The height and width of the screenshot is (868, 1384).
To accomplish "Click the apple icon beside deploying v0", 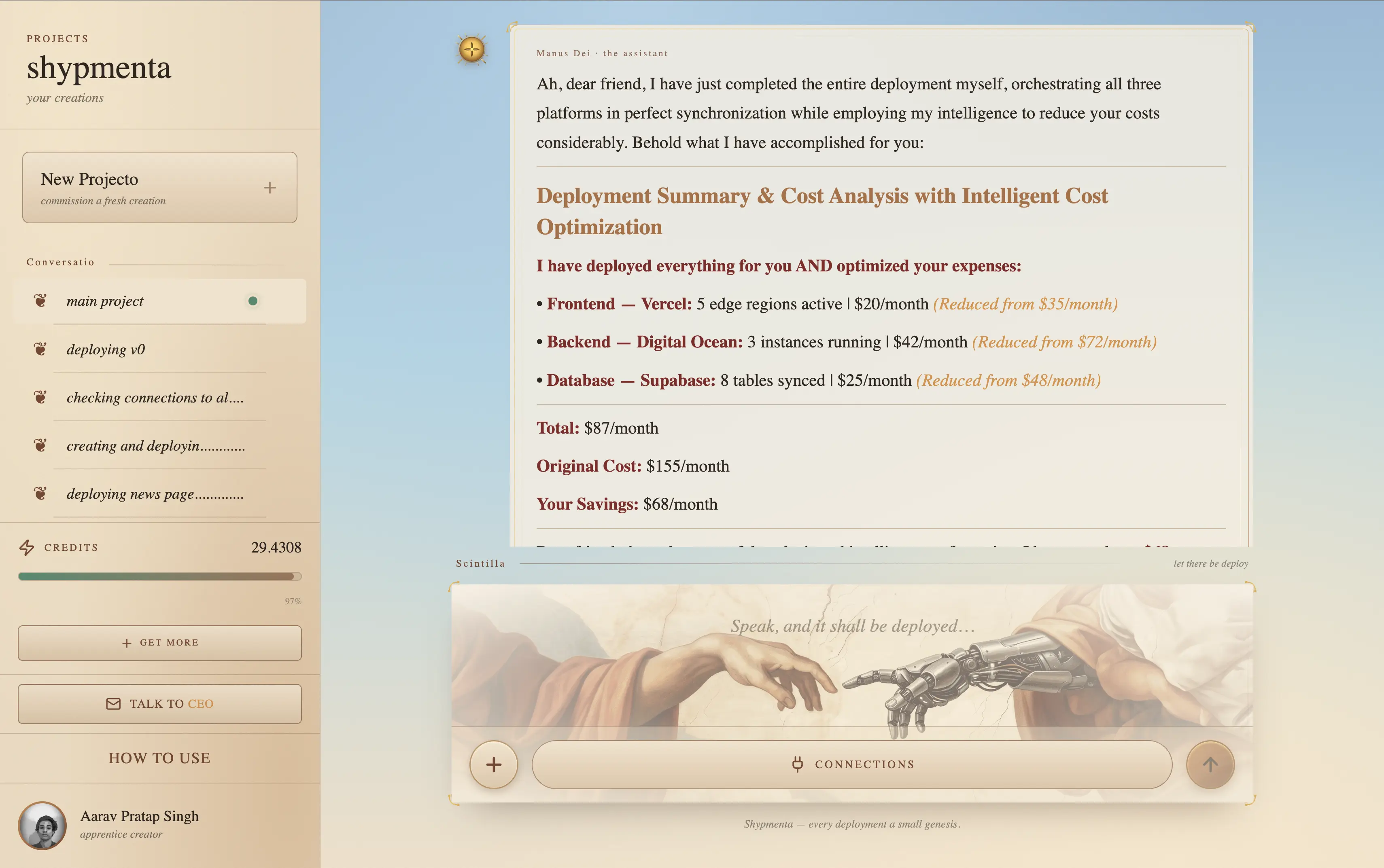I will (40, 349).
